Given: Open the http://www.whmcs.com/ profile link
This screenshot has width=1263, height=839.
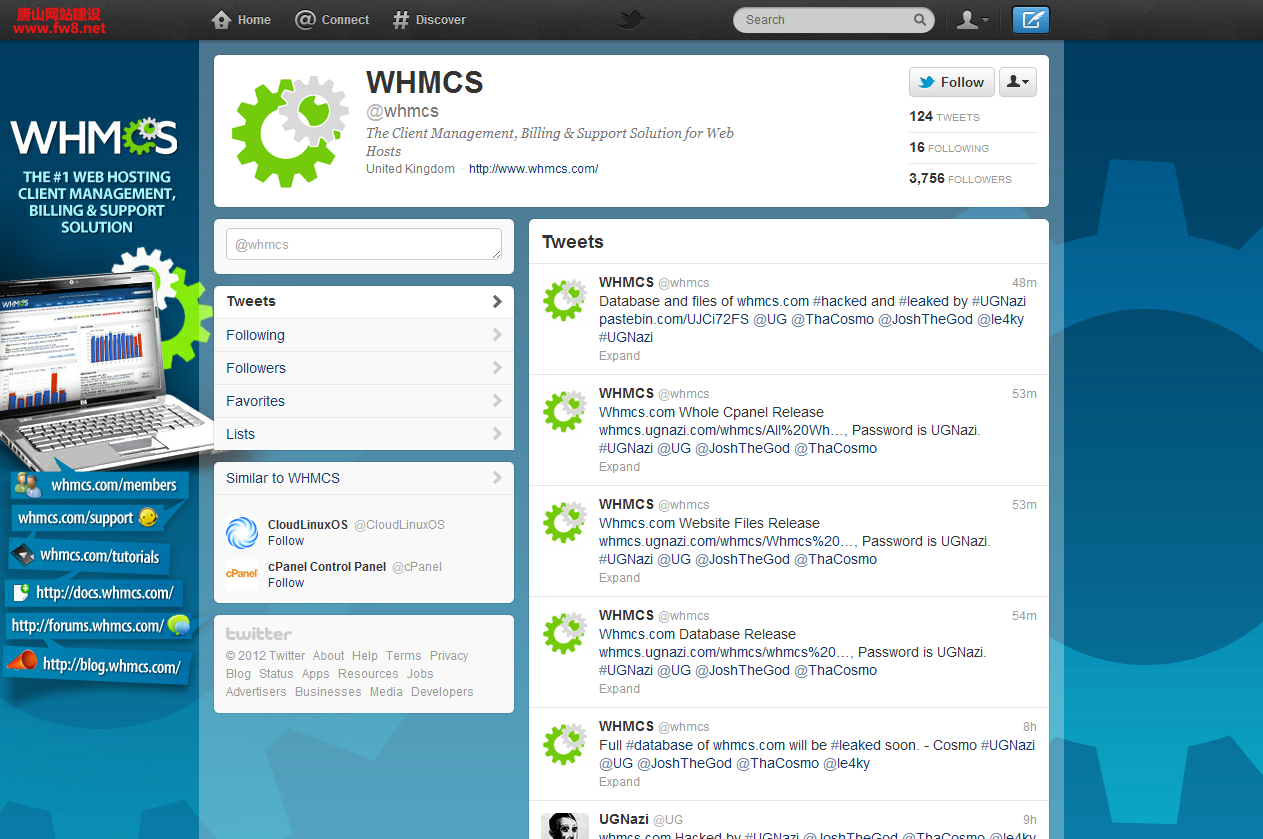Looking at the screenshot, I should point(533,169).
